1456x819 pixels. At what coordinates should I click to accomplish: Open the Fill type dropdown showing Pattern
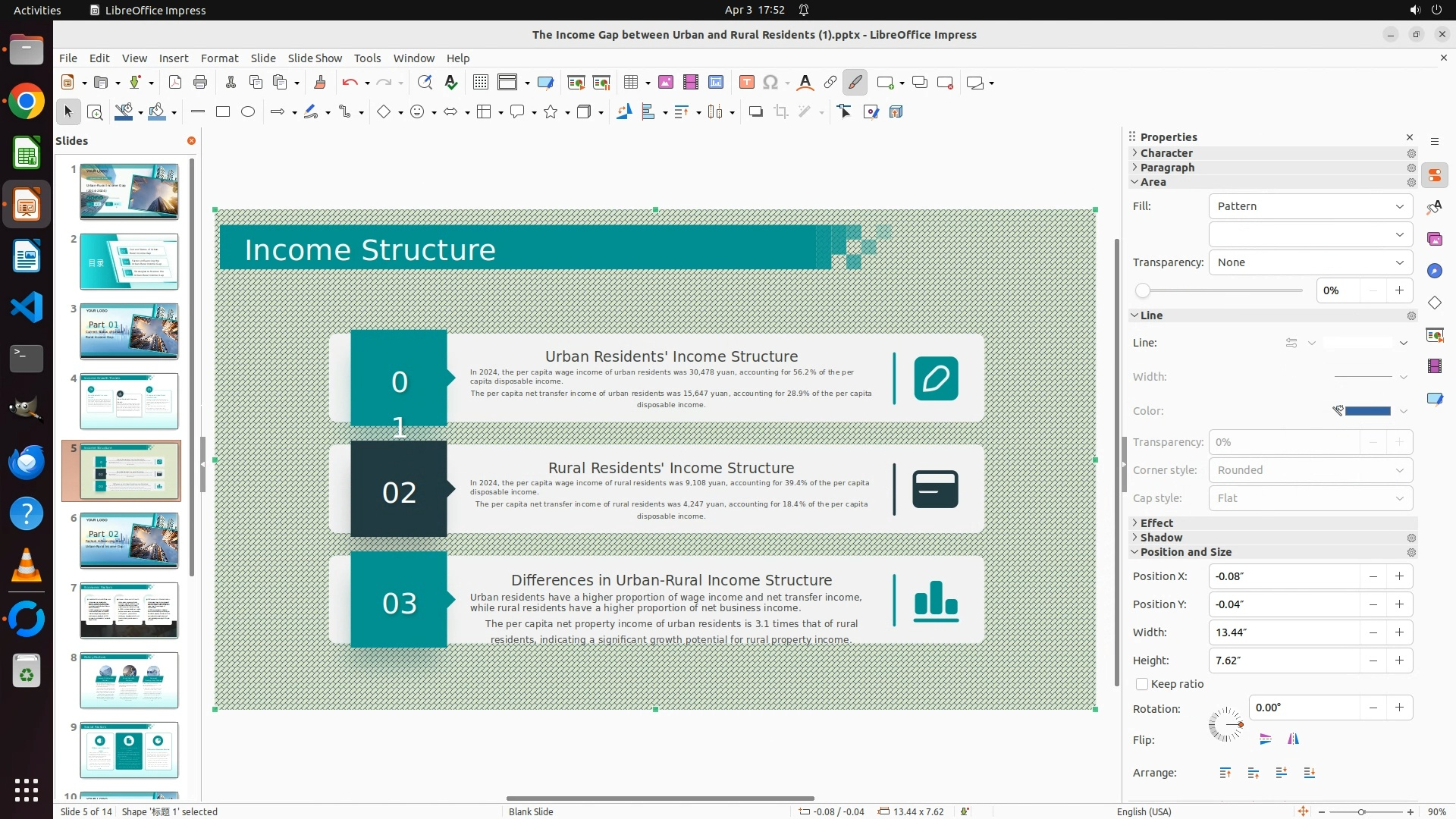(1310, 206)
